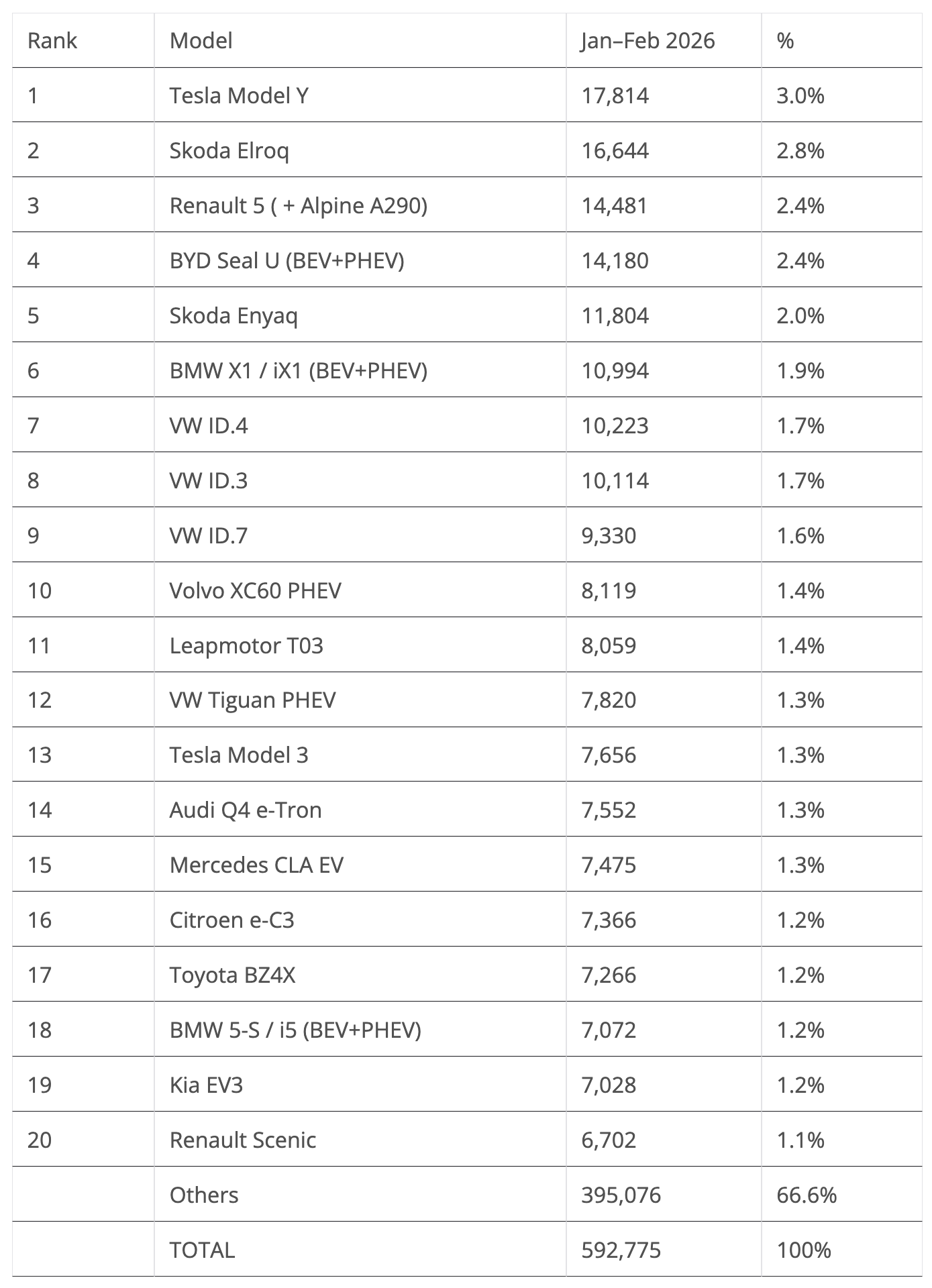Select the 11,804 sales figure
Image resolution: width=932 pixels, height=1288 pixels.
(615, 315)
